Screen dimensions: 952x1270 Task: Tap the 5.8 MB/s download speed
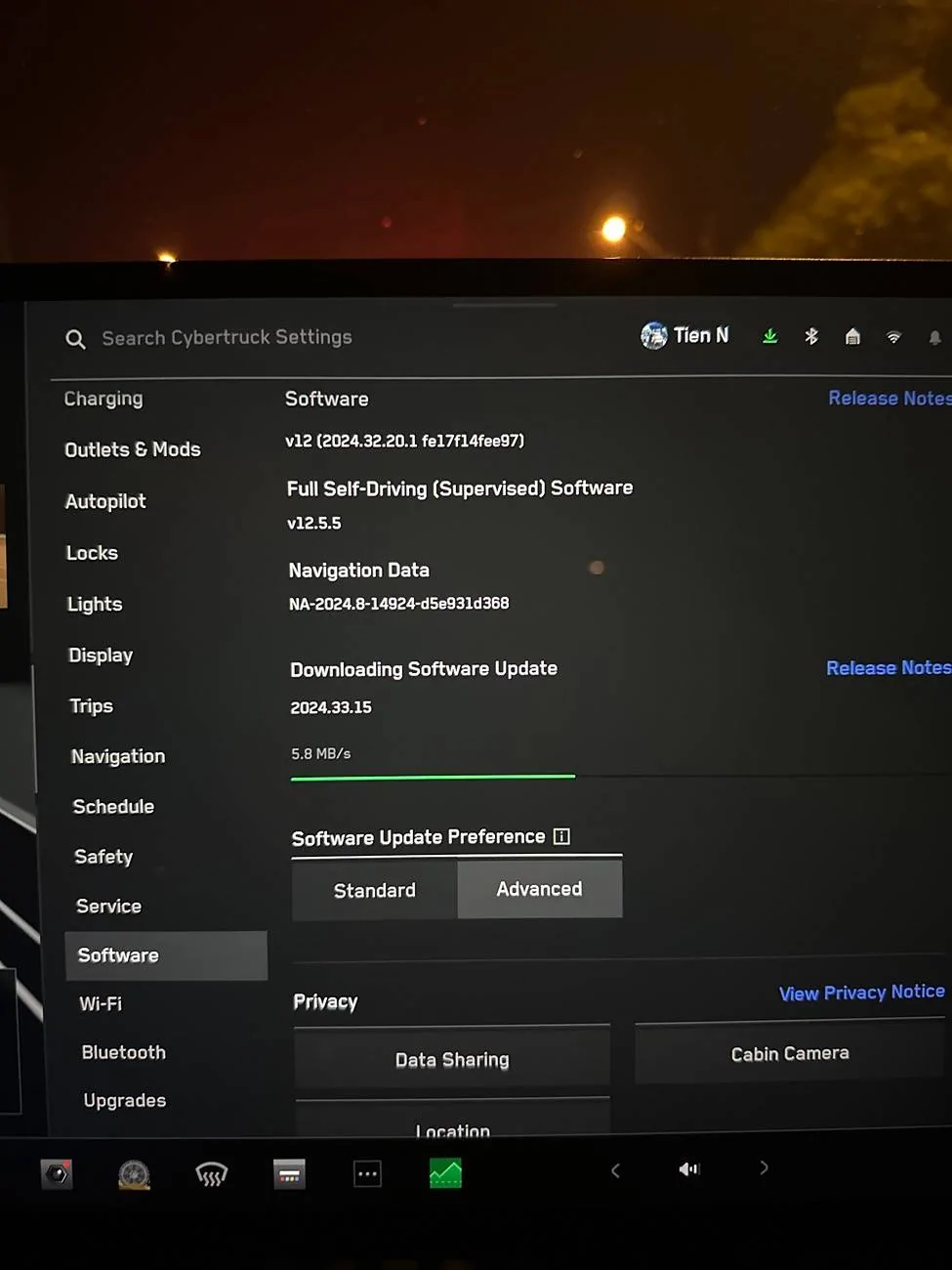coord(320,754)
